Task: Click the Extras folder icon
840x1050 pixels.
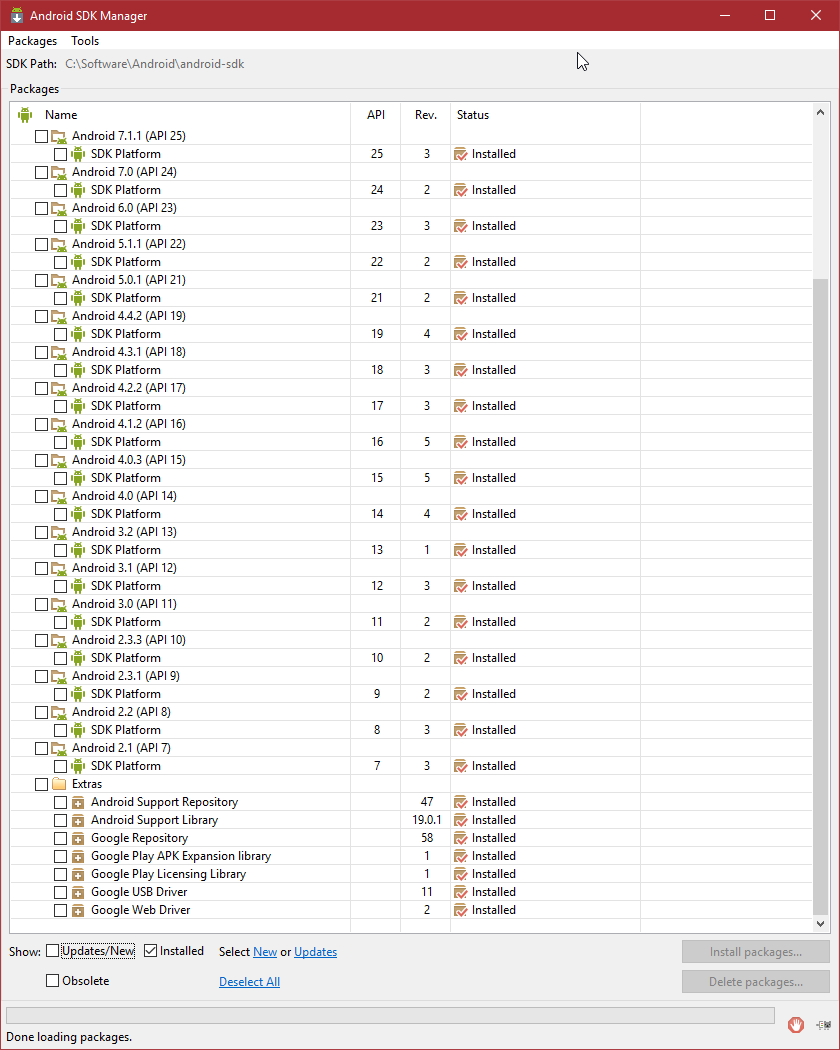Action: click(x=58, y=783)
